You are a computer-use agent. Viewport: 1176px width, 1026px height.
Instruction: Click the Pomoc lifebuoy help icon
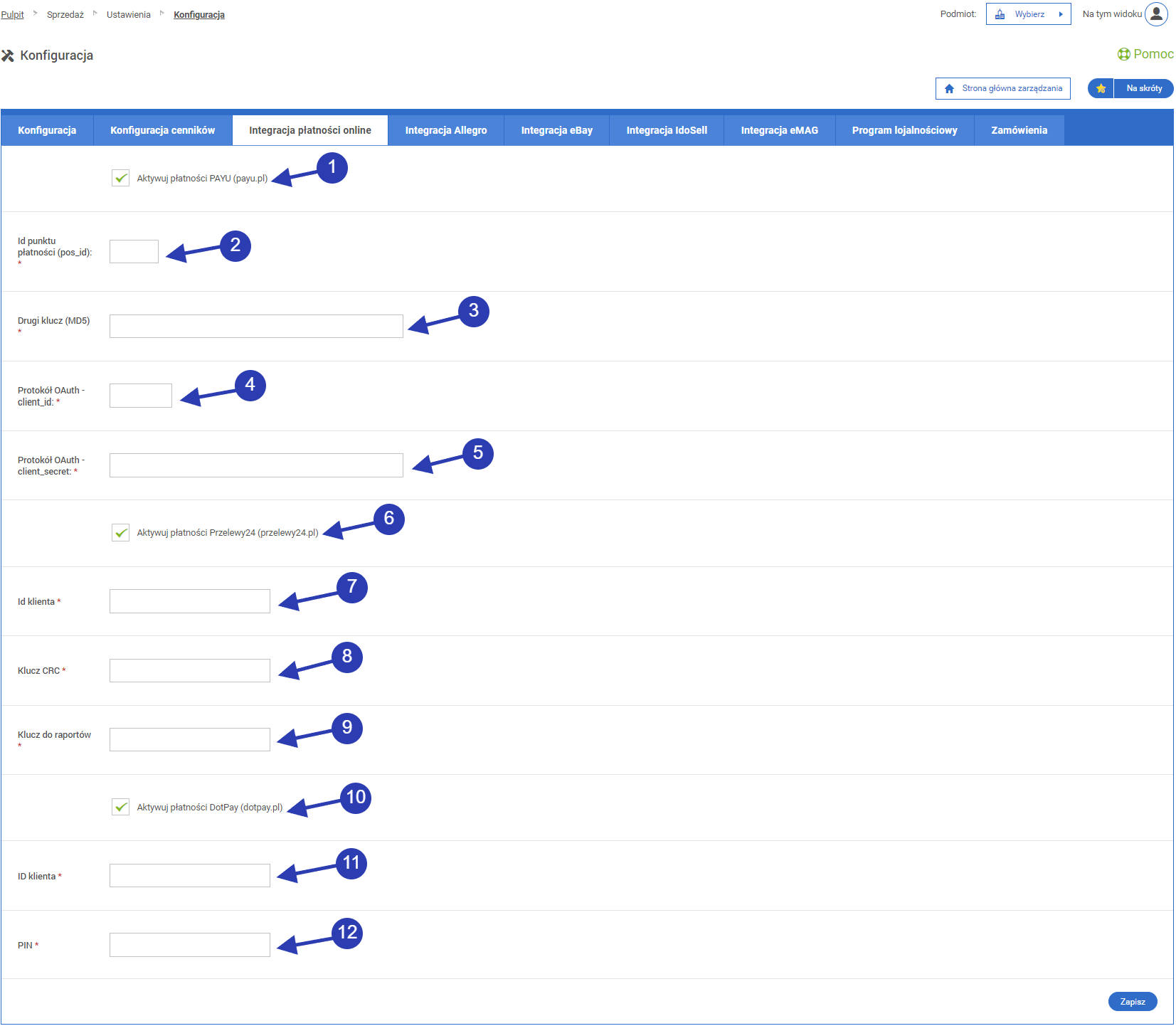(x=1123, y=54)
